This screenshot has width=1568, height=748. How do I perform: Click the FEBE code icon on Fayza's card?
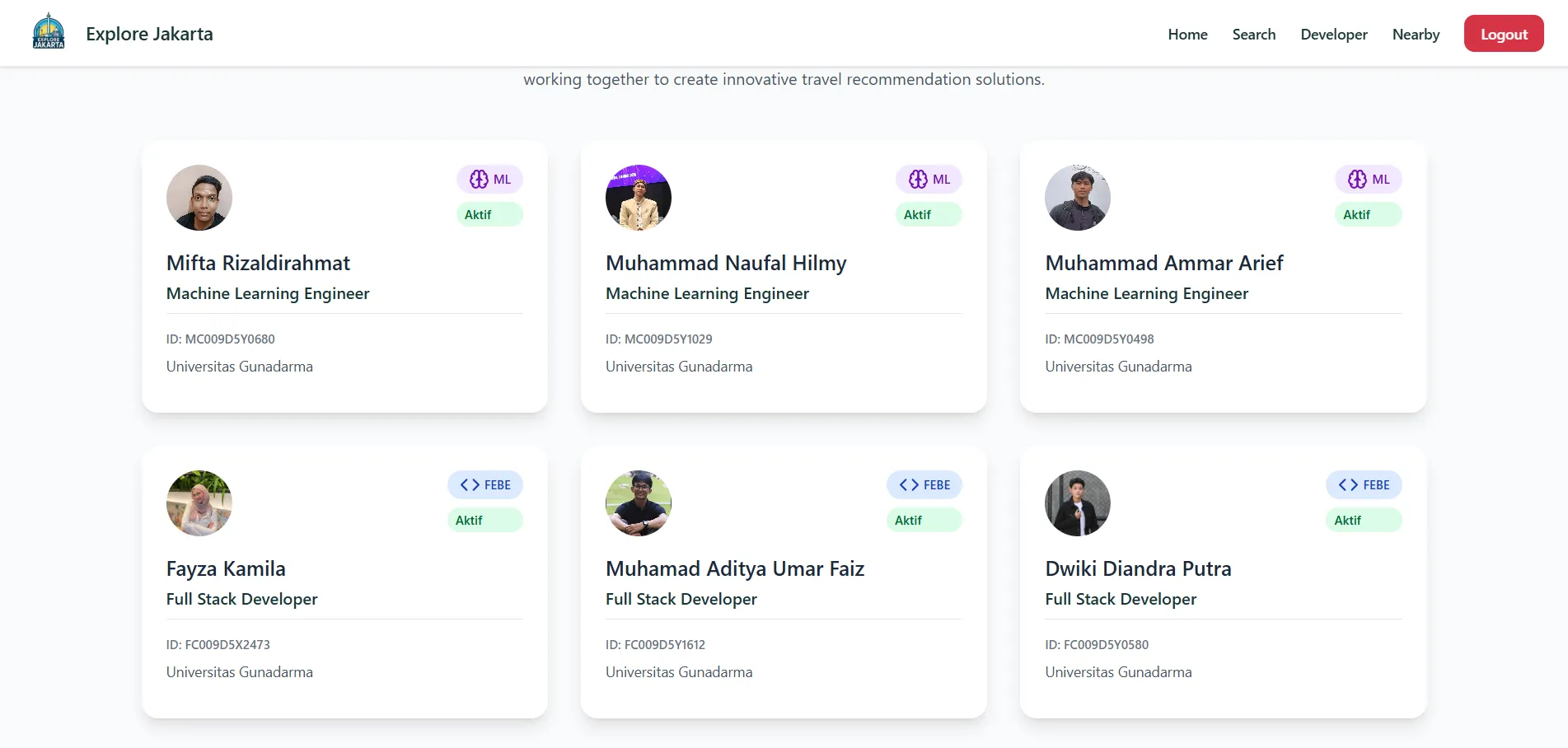pos(470,485)
